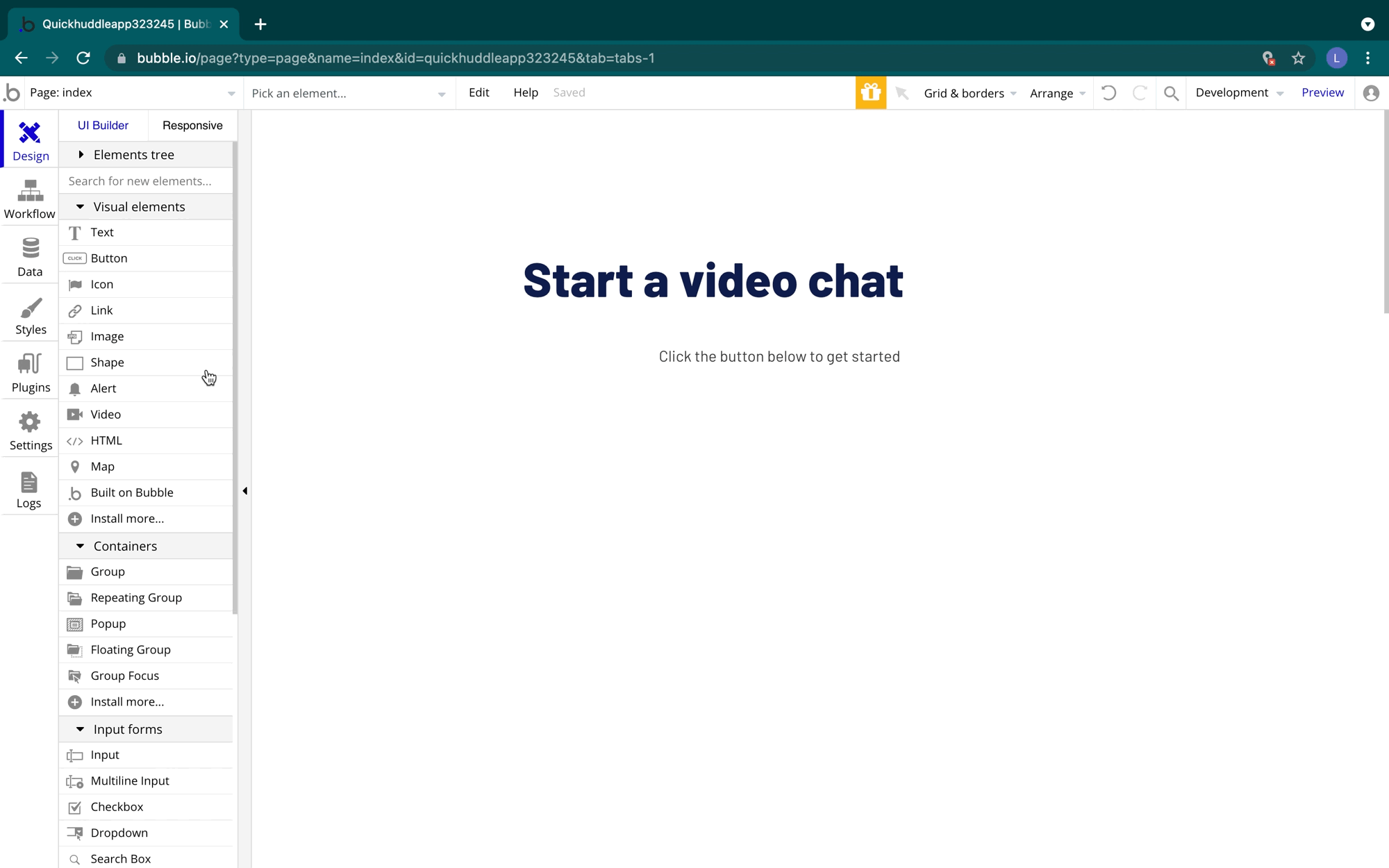Image resolution: width=1389 pixels, height=868 pixels.
Task: Install more visual elements
Action: click(146, 519)
